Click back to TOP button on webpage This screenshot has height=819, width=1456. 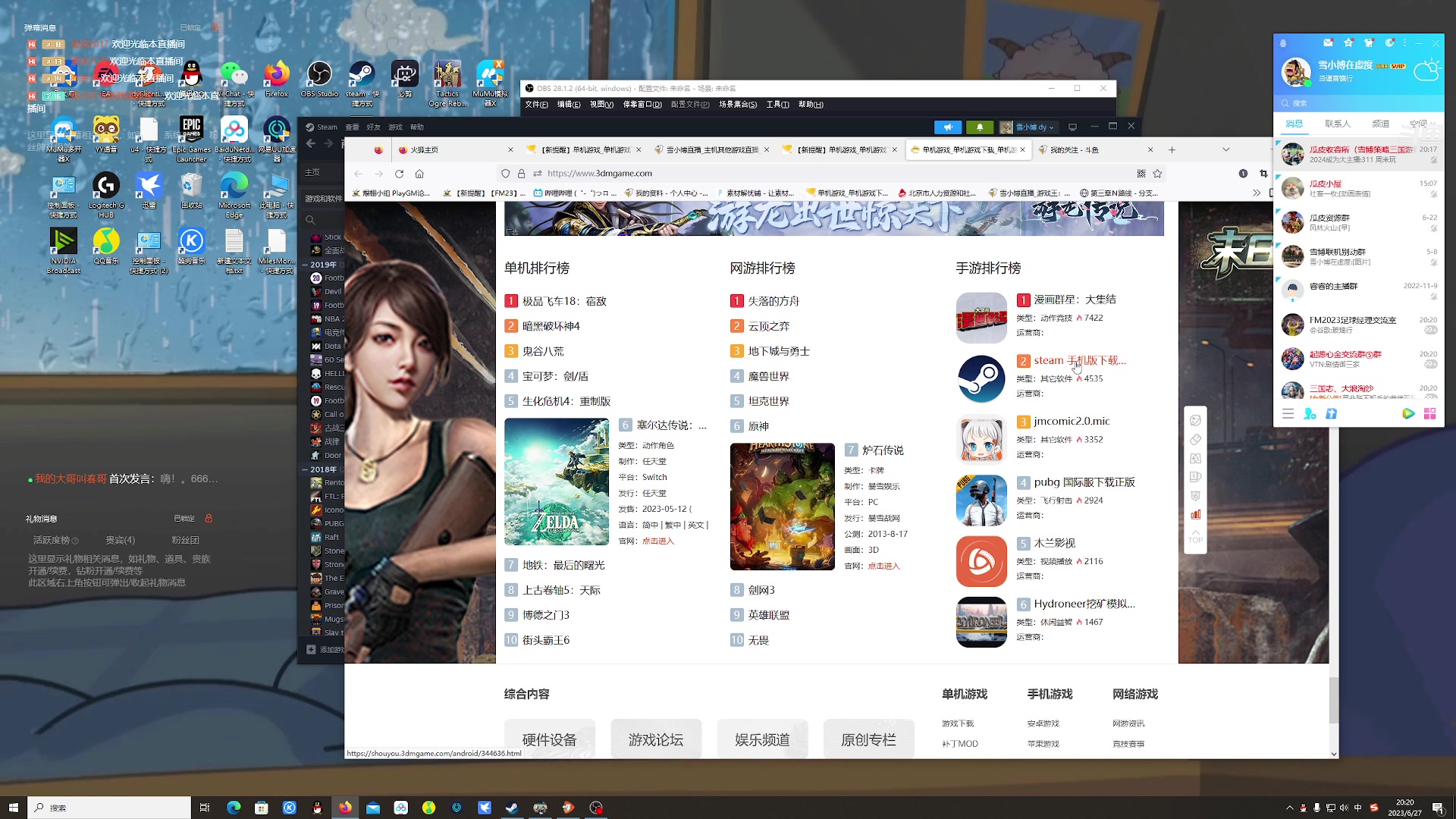tap(1195, 538)
